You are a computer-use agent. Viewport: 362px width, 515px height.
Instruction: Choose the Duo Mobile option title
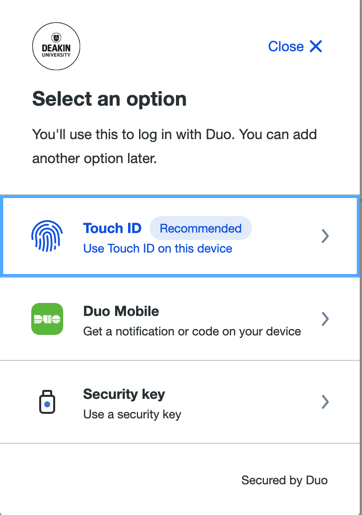[x=121, y=311]
